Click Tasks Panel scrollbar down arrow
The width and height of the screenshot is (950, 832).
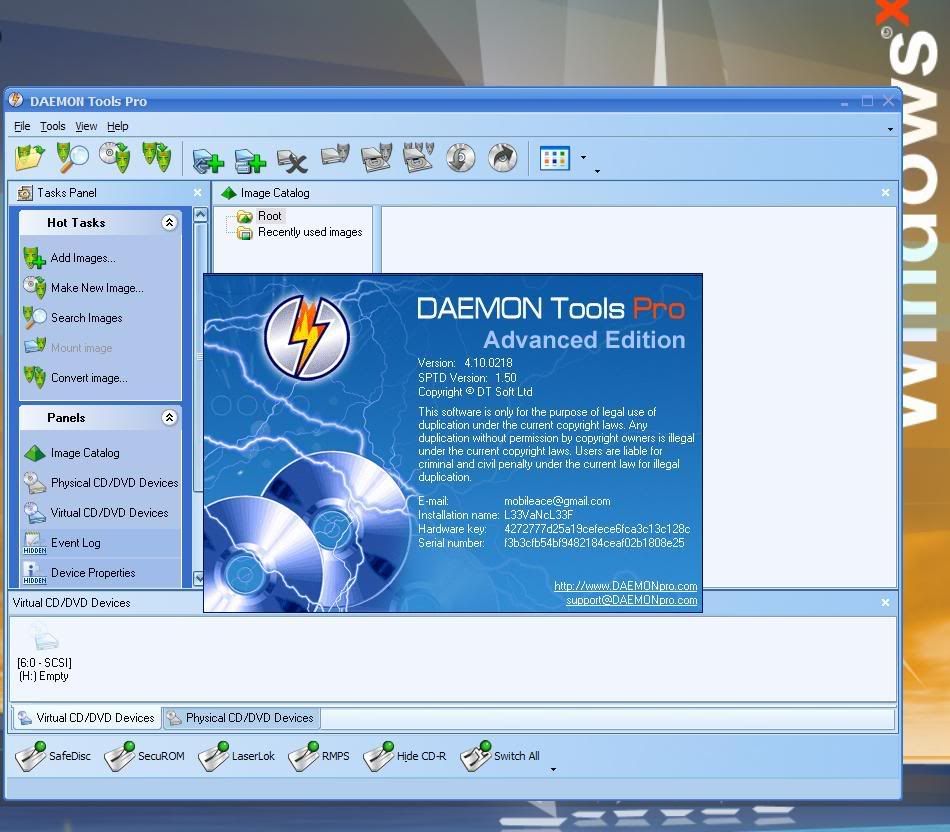(199, 578)
